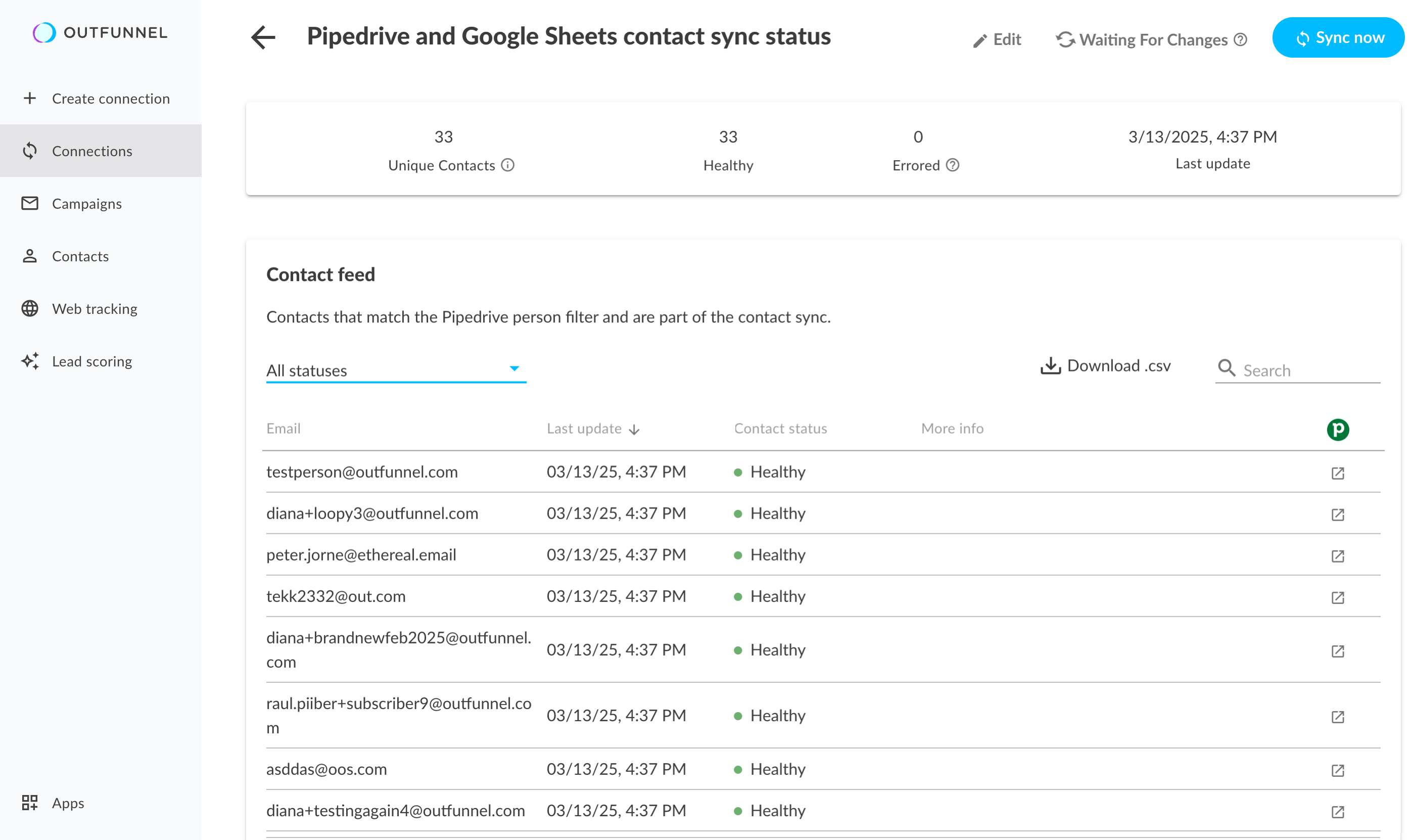Select the Web tracking globe icon

30,308
